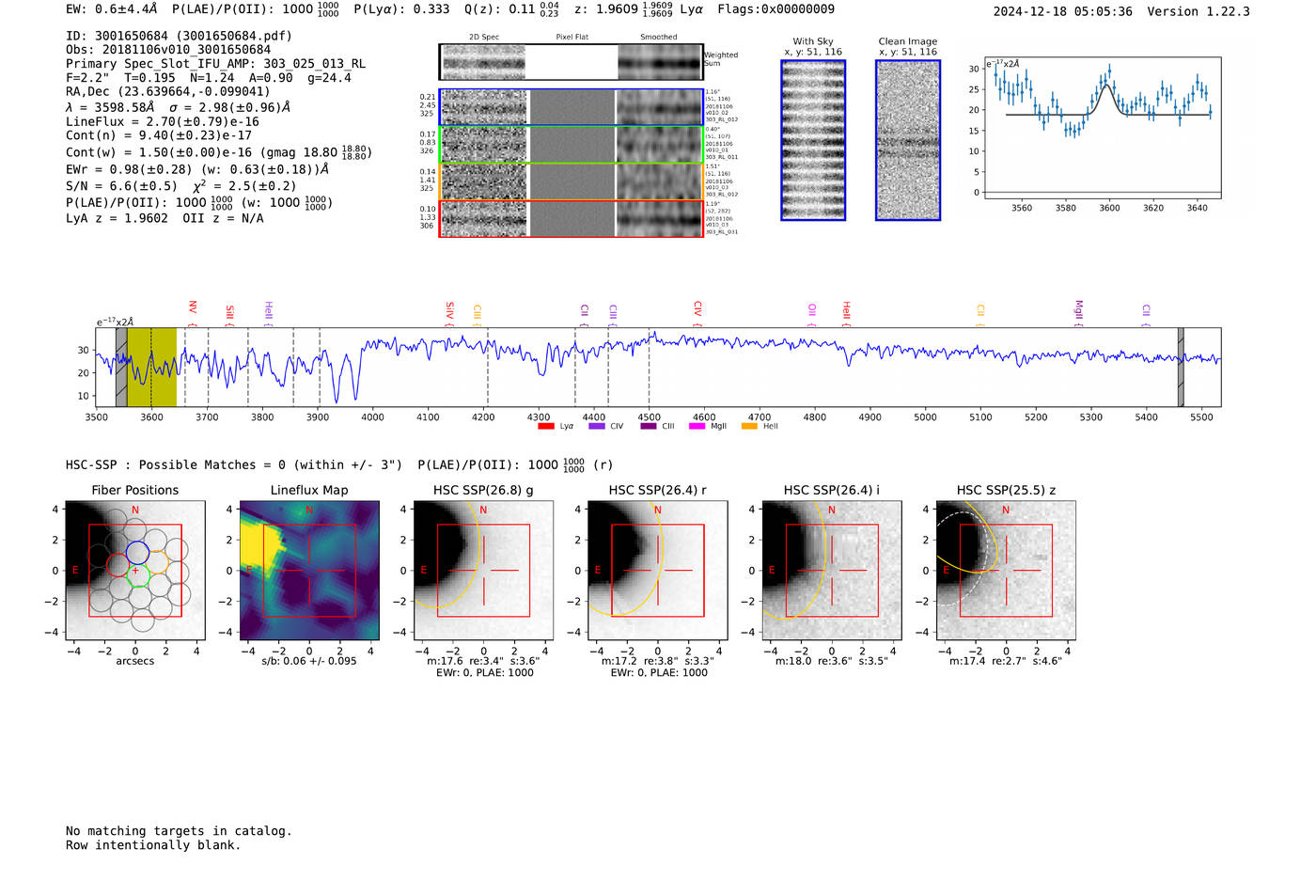This screenshot has width=1316, height=896.
Task: Click the HSC-SSP Possible Matches = 0 text
Action: coord(234,464)
